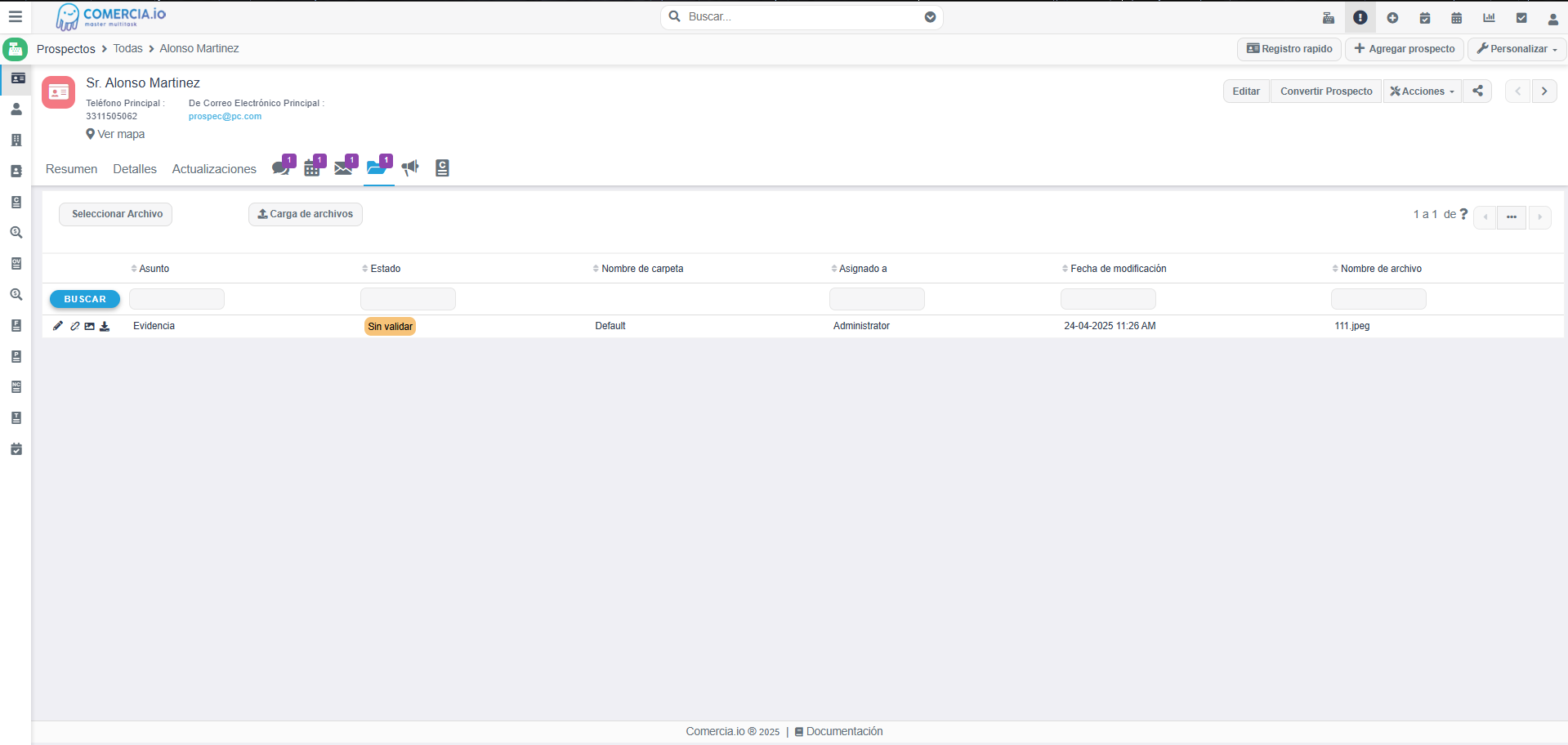This screenshot has width=1568, height=745.
Task: Focus the Estado filter input
Action: click(x=408, y=299)
